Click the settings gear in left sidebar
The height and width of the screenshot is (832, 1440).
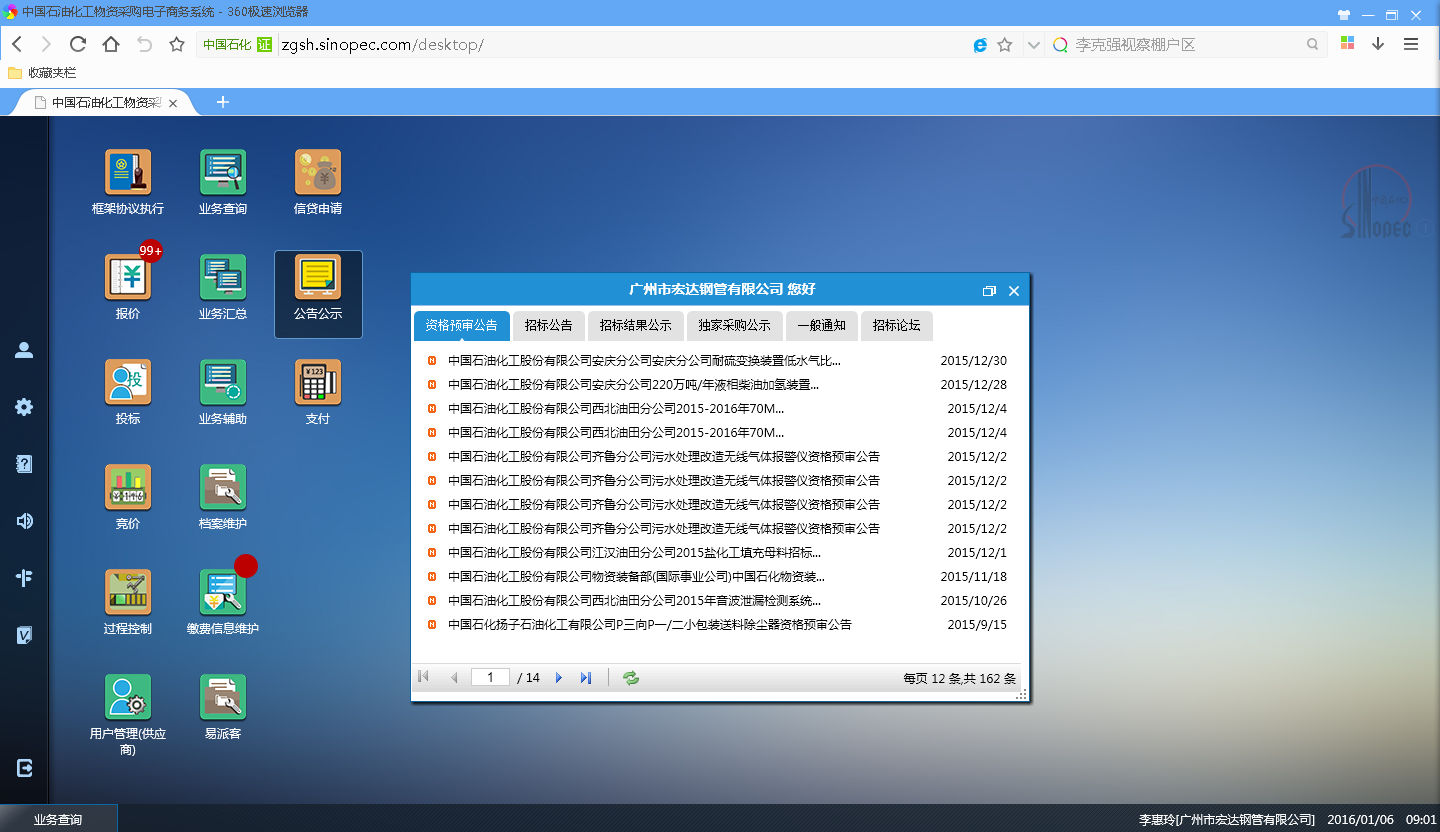[x=24, y=407]
